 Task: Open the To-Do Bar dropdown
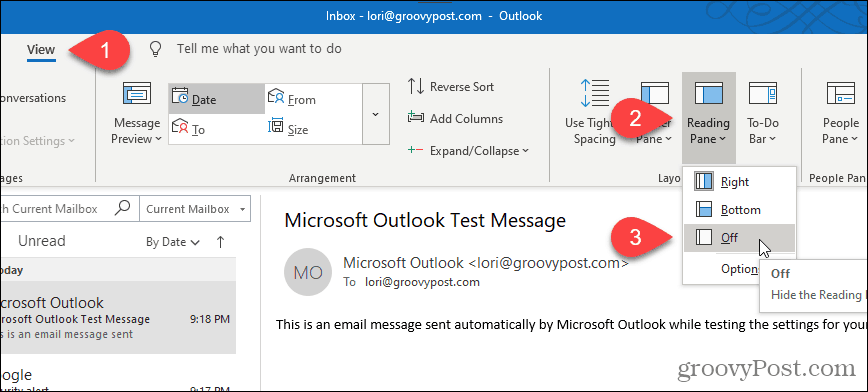[x=763, y=112]
